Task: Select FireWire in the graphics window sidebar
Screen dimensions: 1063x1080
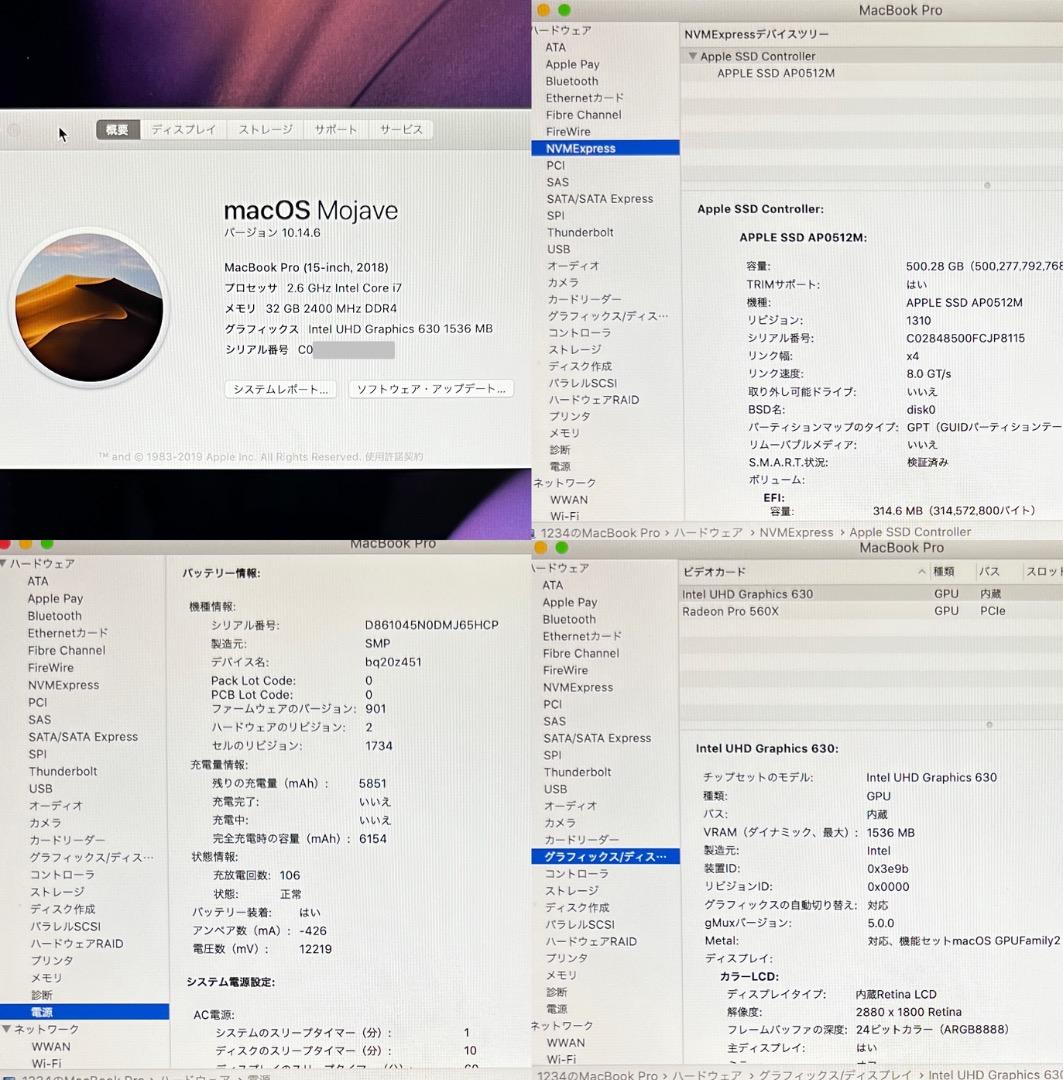Action: coord(566,670)
